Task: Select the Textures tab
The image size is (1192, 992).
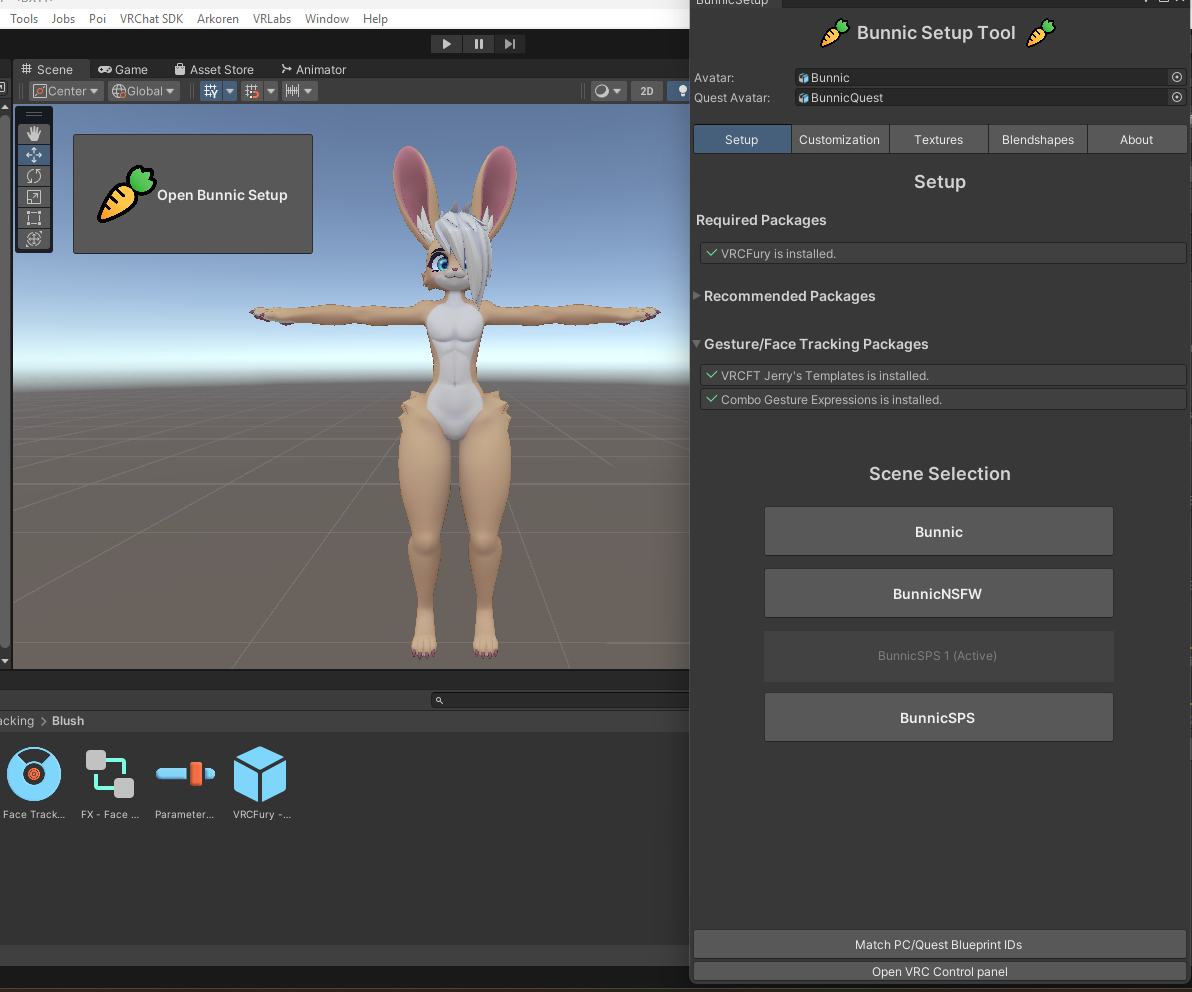Action: coord(938,139)
